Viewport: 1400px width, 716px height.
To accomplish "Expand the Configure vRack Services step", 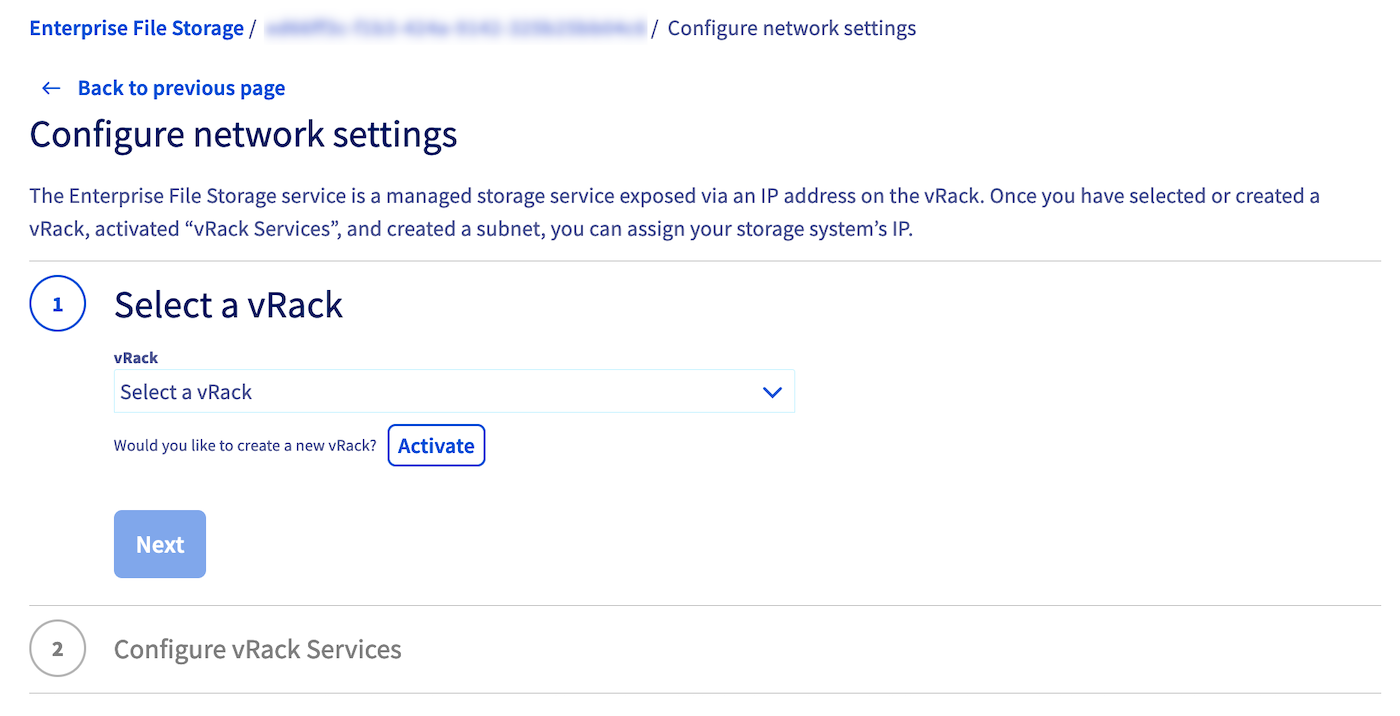I will pyautogui.click(x=257, y=650).
